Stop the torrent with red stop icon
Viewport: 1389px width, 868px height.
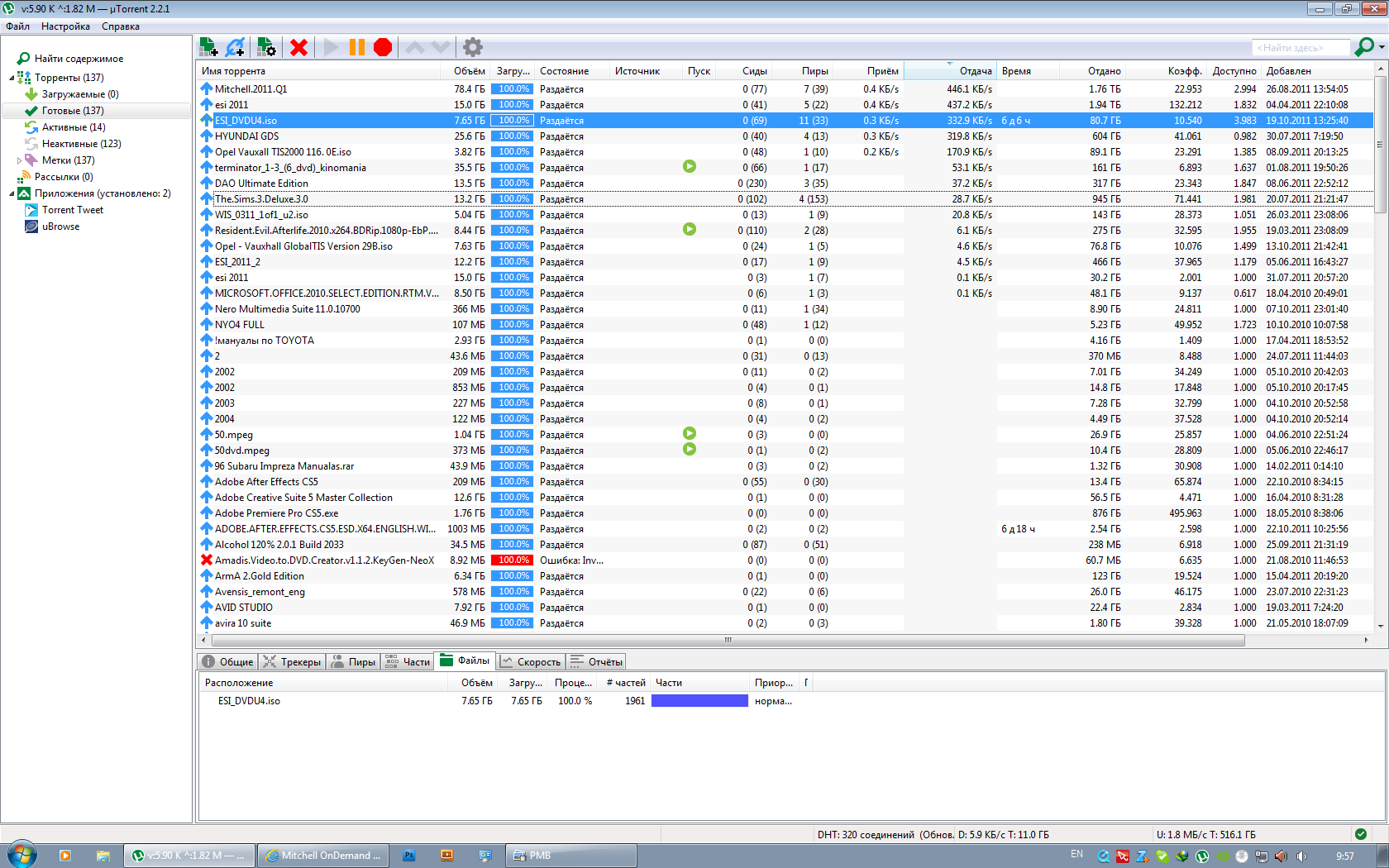(383, 47)
